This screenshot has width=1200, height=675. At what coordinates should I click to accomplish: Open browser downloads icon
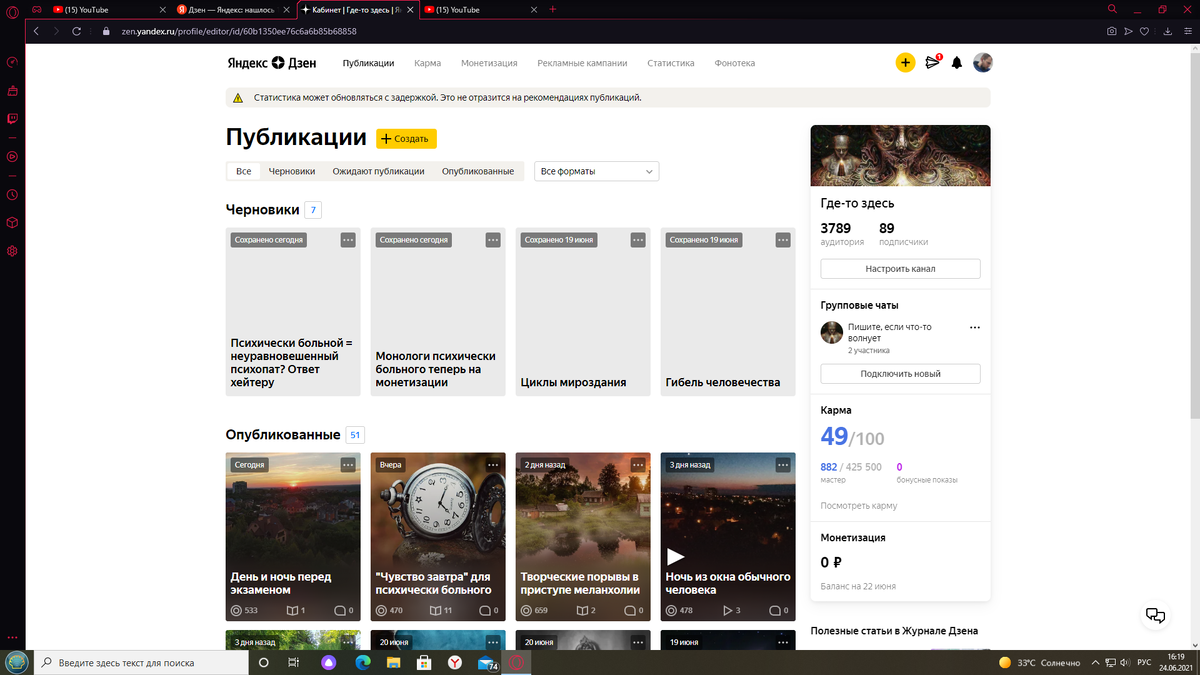[1169, 31]
